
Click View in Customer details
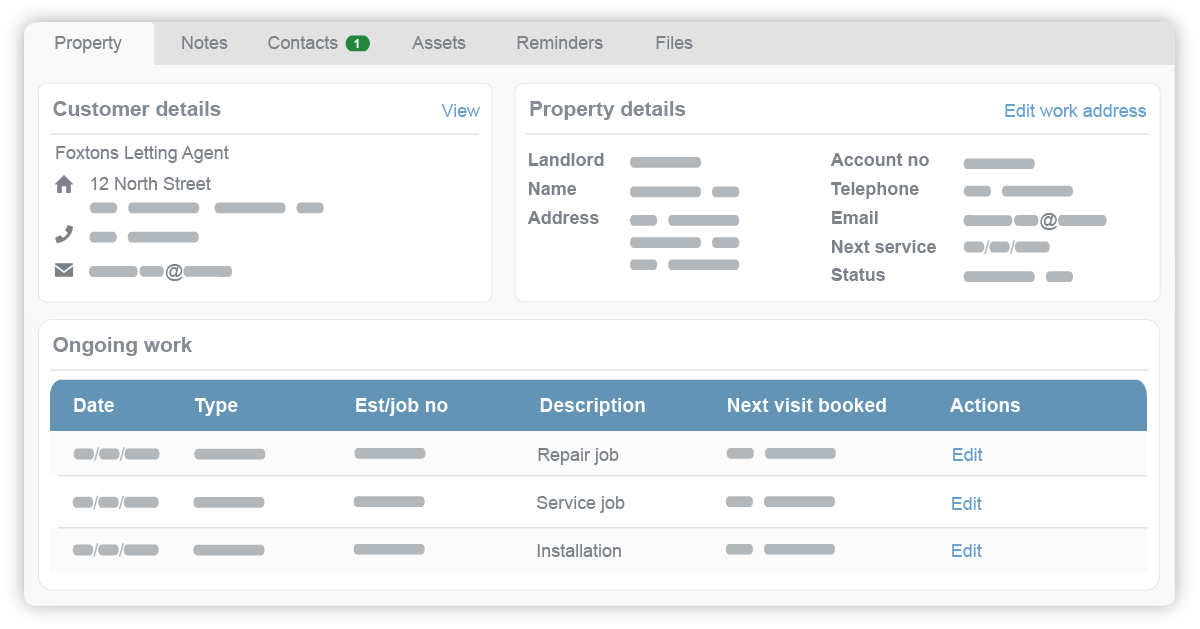pyautogui.click(x=460, y=111)
